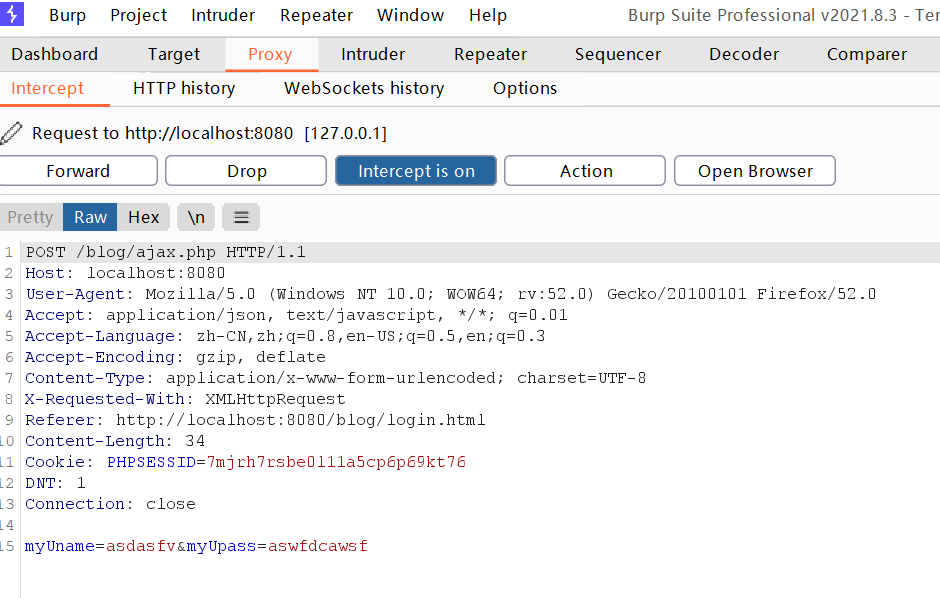Click the POST /blog/ajax.php request line
This screenshot has height=598, width=940.
pyautogui.click(x=165, y=252)
